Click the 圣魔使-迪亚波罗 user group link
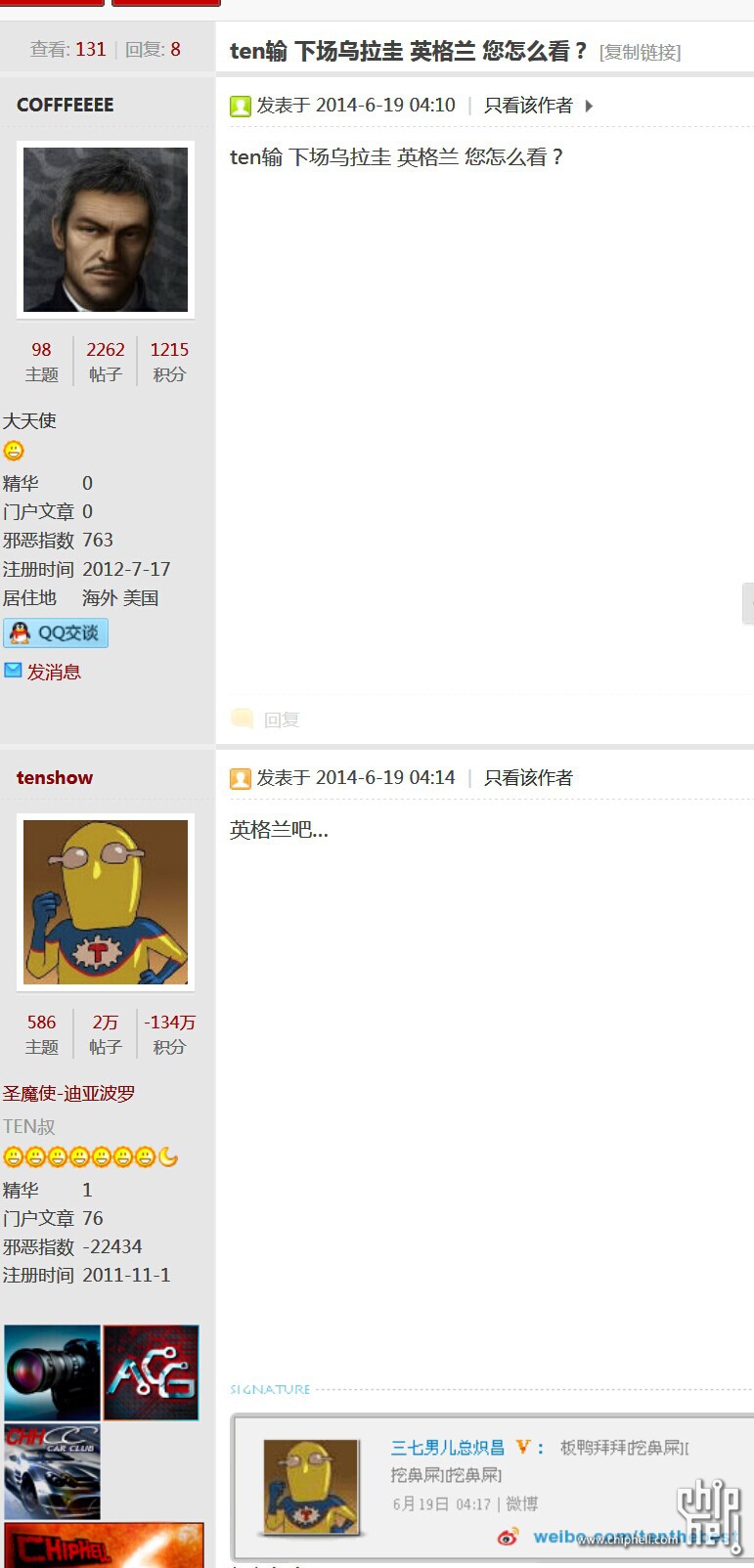 pyautogui.click(x=69, y=1093)
